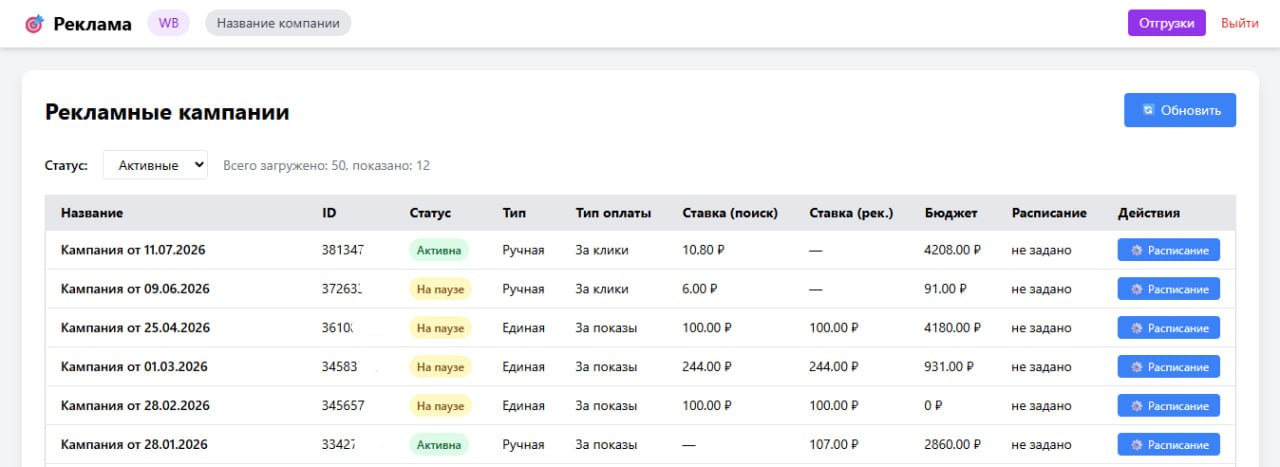Click gear icon in the 11.07.2026 campaign's Расписание button
1280x467 pixels.
[1136, 250]
